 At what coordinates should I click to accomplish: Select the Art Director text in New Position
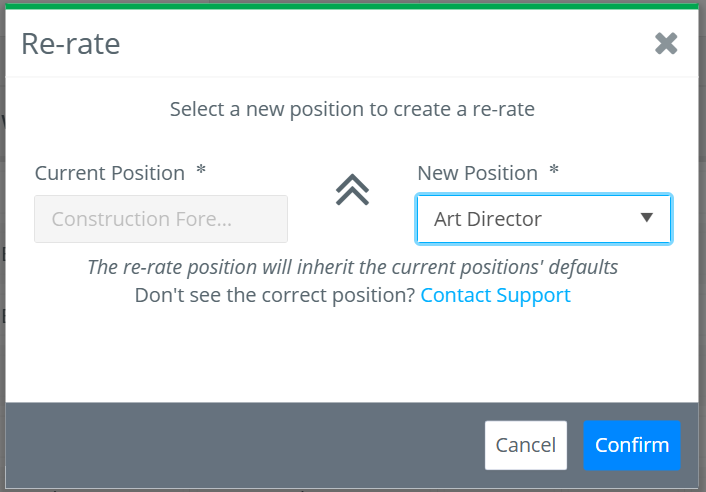(488, 219)
